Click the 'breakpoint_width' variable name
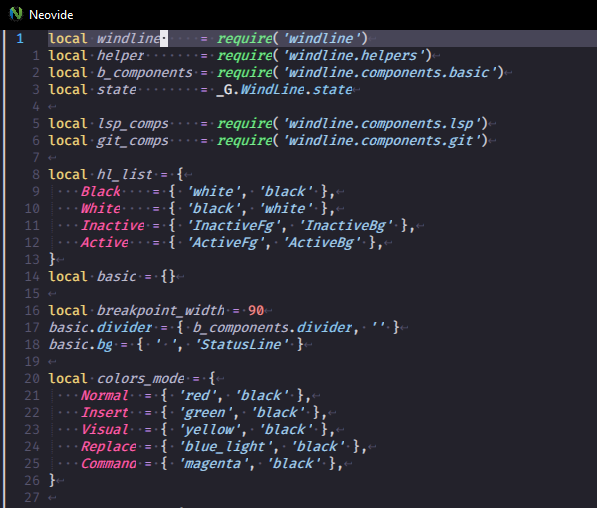This screenshot has width=597, height=508. (160, 310)
